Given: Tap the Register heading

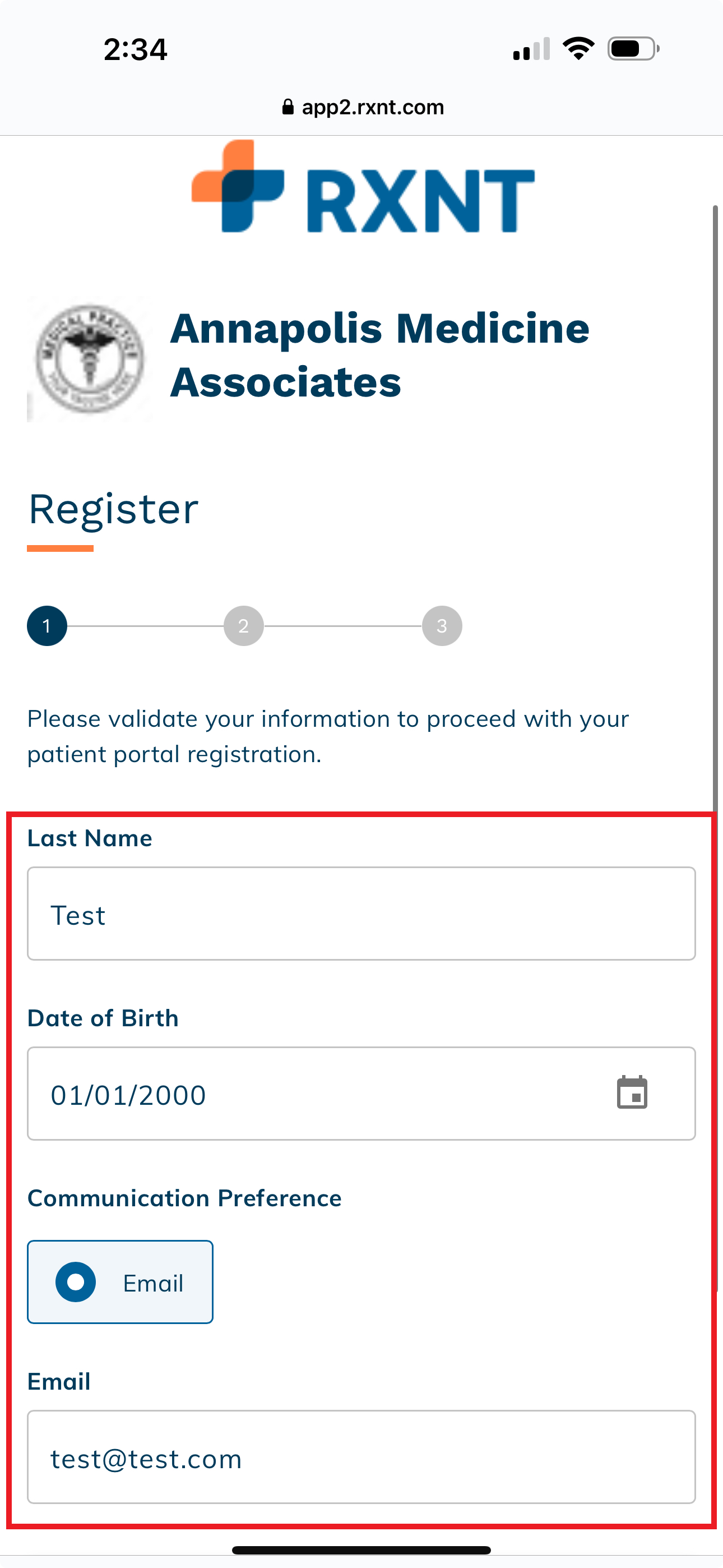Looking at the screenshot, I should 114,509.
